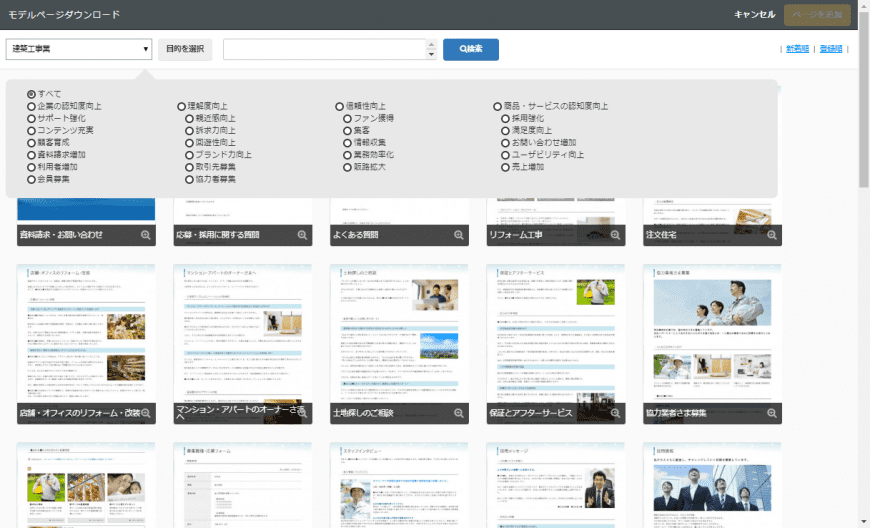Click the blue 検索 search button
Viewport: 870px width, 528px height.
(x=471, y=49)
